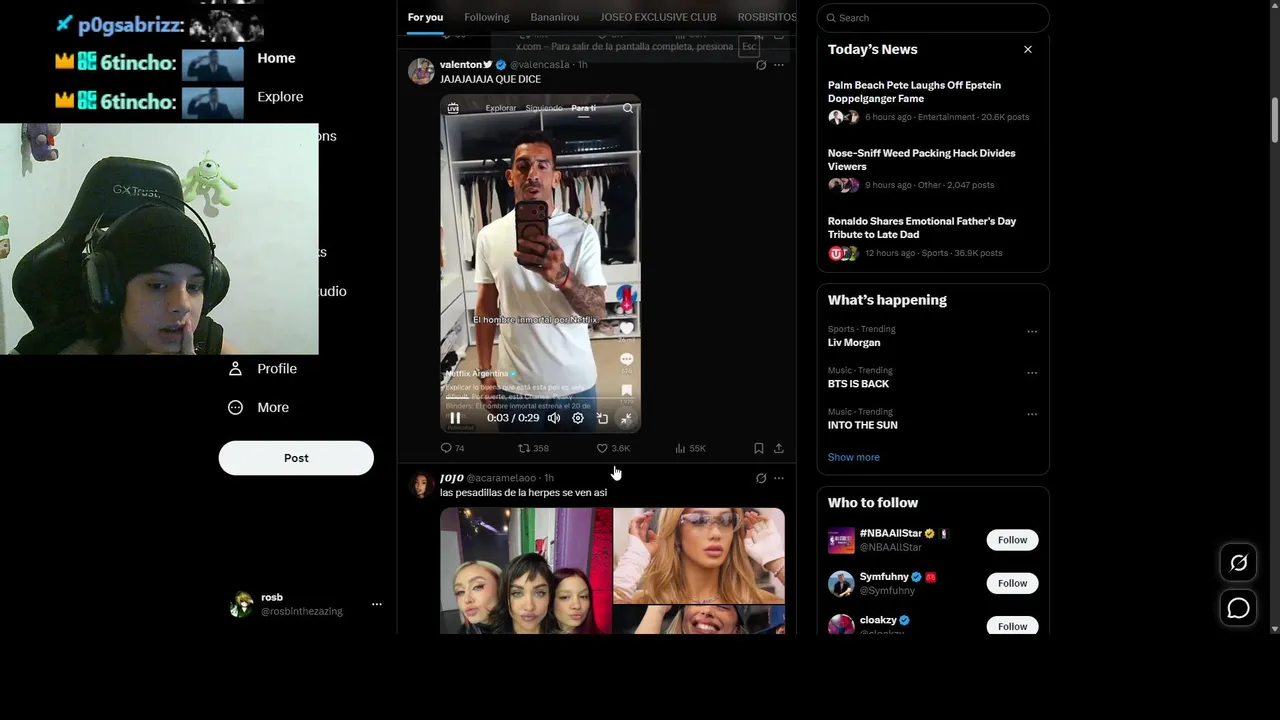
Task: Open Grok icon on acaramelaoo's post
Action: (x=761, y=478)
